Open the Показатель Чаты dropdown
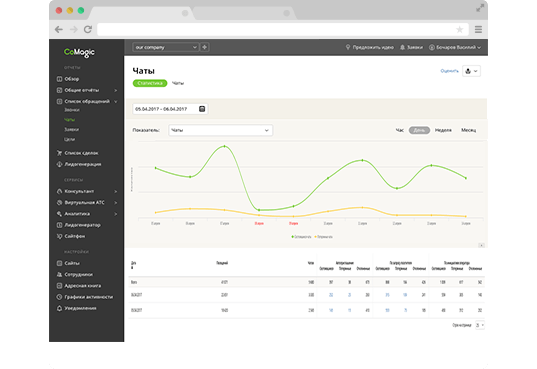The image size is (537, 369). pos(221,130)
